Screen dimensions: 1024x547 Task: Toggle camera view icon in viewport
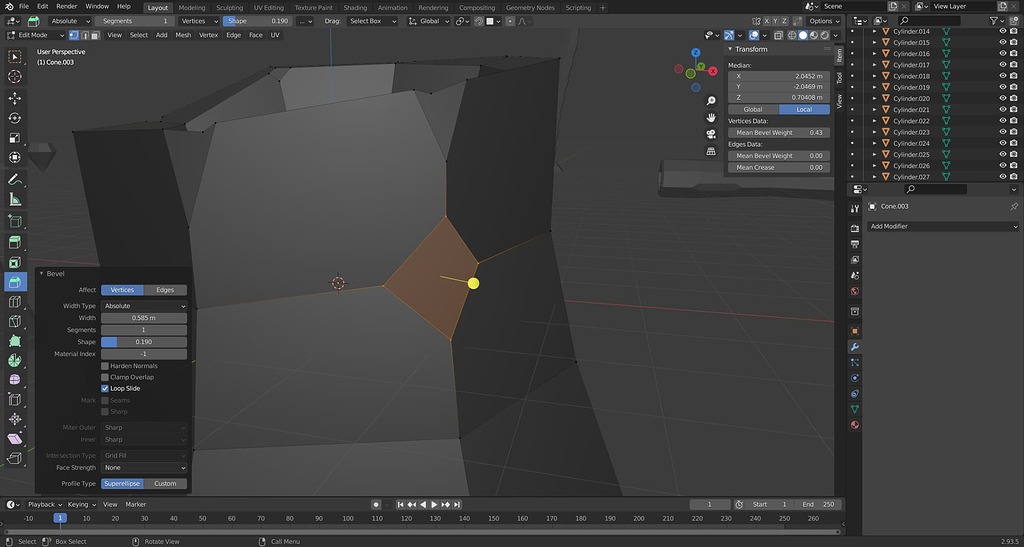[711, 134]
